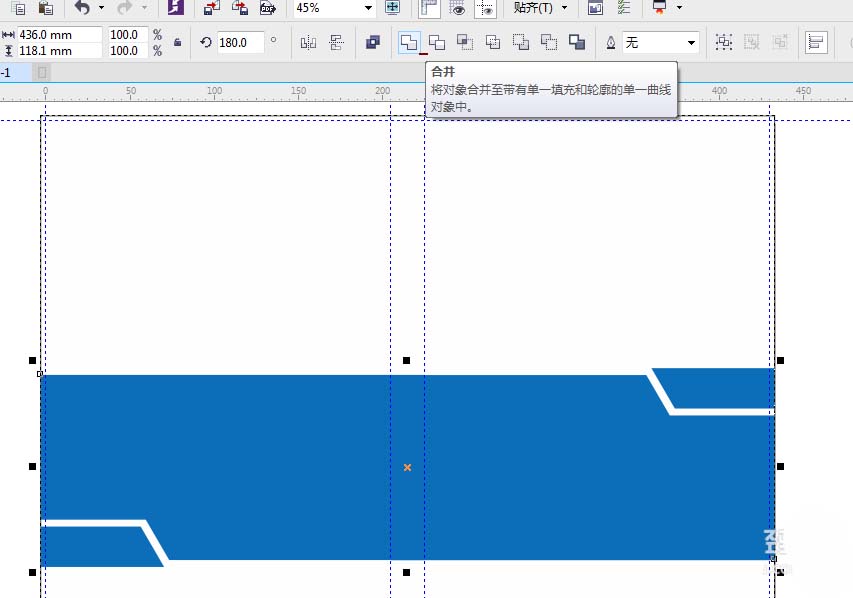Click the full-screen preview icon
This screenshot has height=598, width=853.
click(x=392, y=8)
